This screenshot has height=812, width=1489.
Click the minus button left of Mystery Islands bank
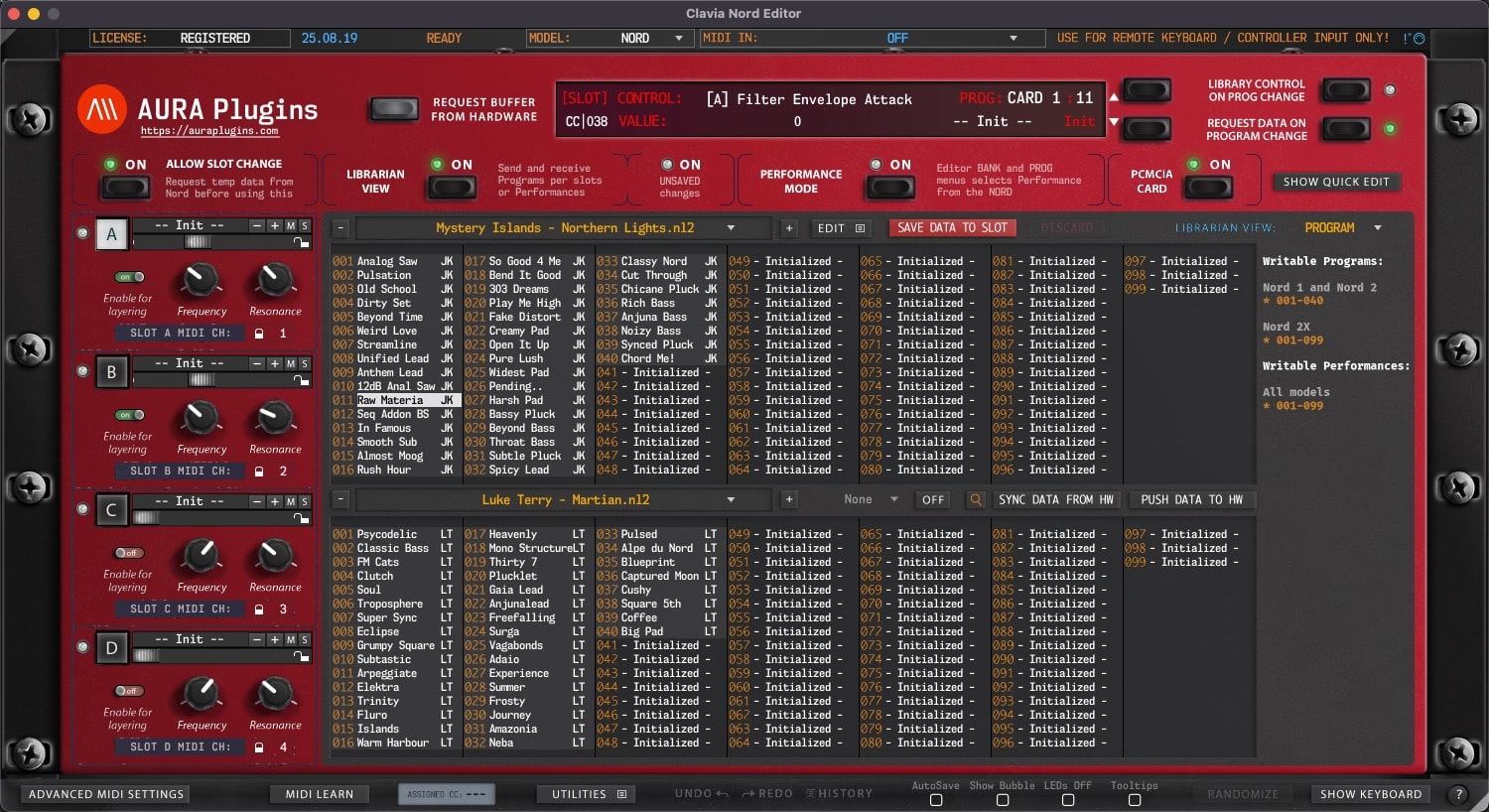(x=340, y=228)
